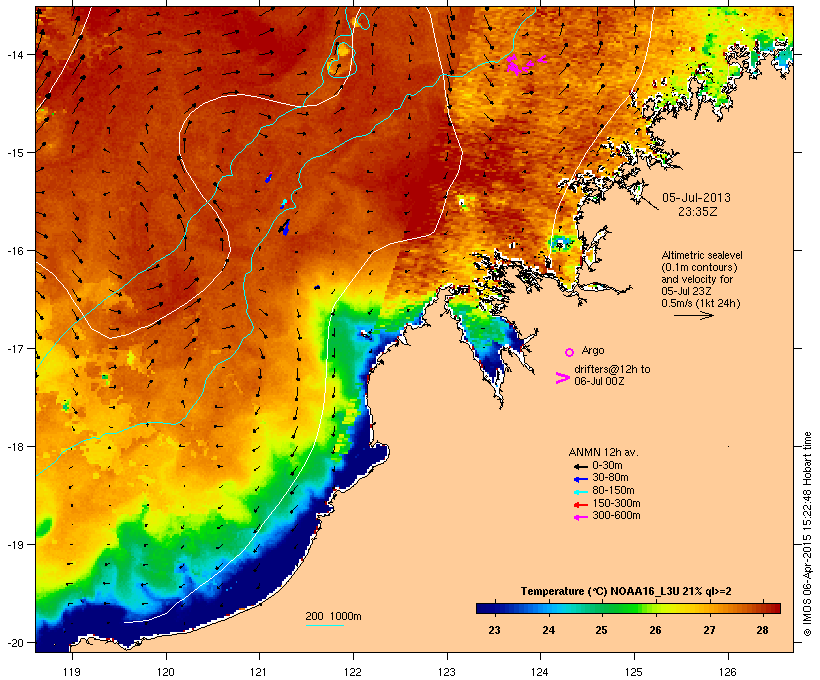
Task: Click the '80-150m' depth label
Action: click(613, 491)
